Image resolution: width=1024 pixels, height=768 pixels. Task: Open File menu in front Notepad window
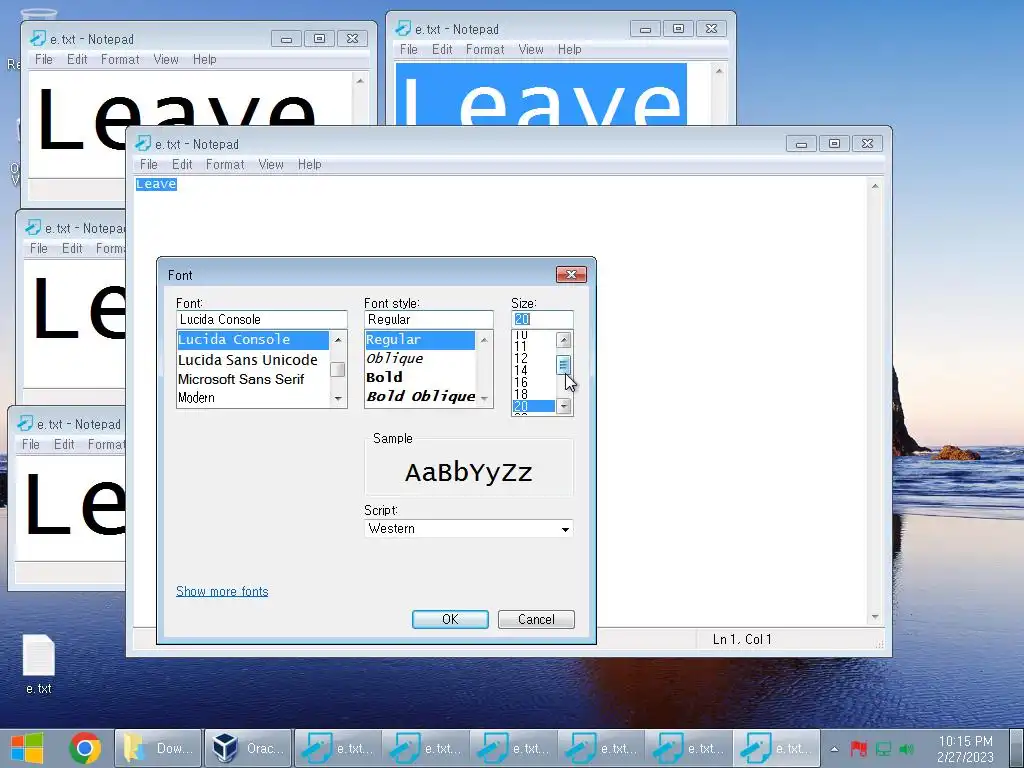(149, 165)
